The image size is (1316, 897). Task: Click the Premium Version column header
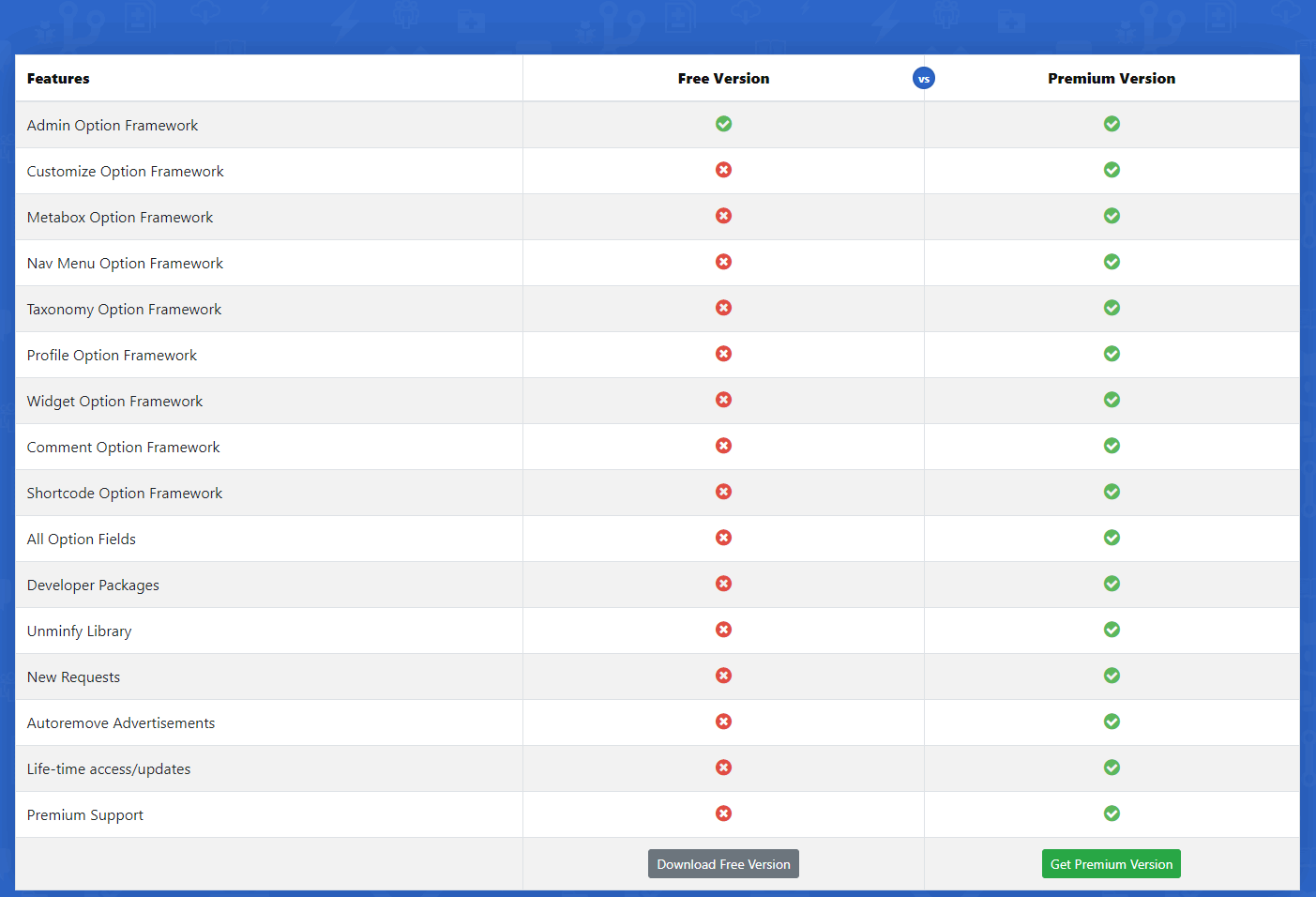(x=1112, y=79)
